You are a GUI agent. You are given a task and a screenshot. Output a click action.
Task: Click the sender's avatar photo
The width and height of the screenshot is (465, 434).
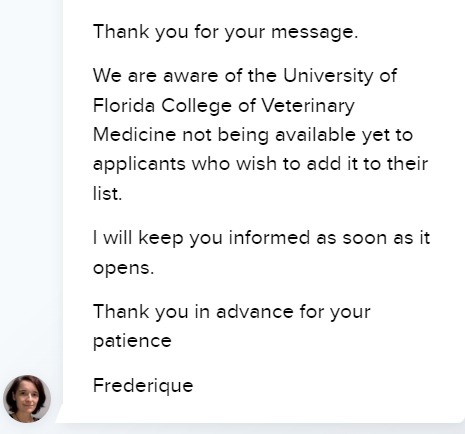[27, 399]
